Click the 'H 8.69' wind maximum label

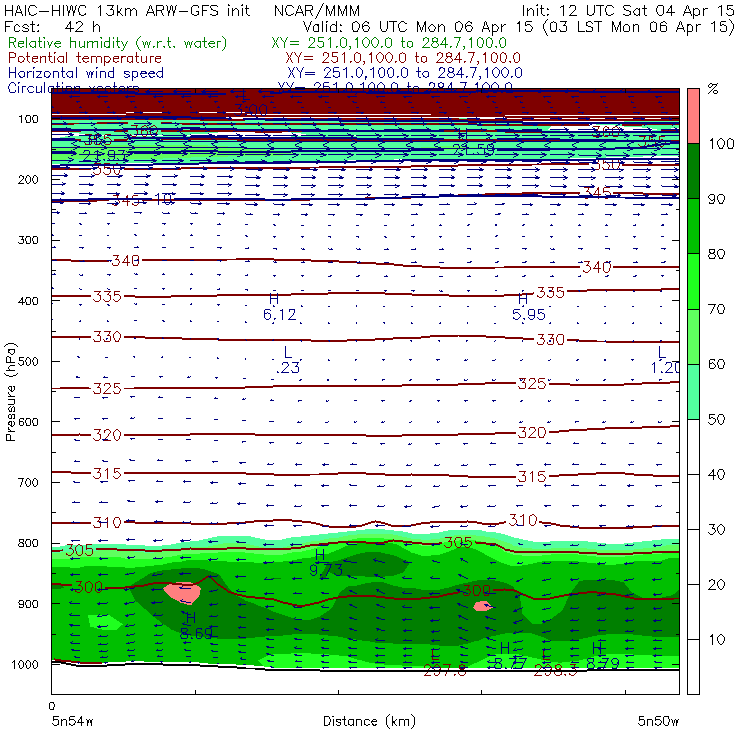click(x=196, y=626)
